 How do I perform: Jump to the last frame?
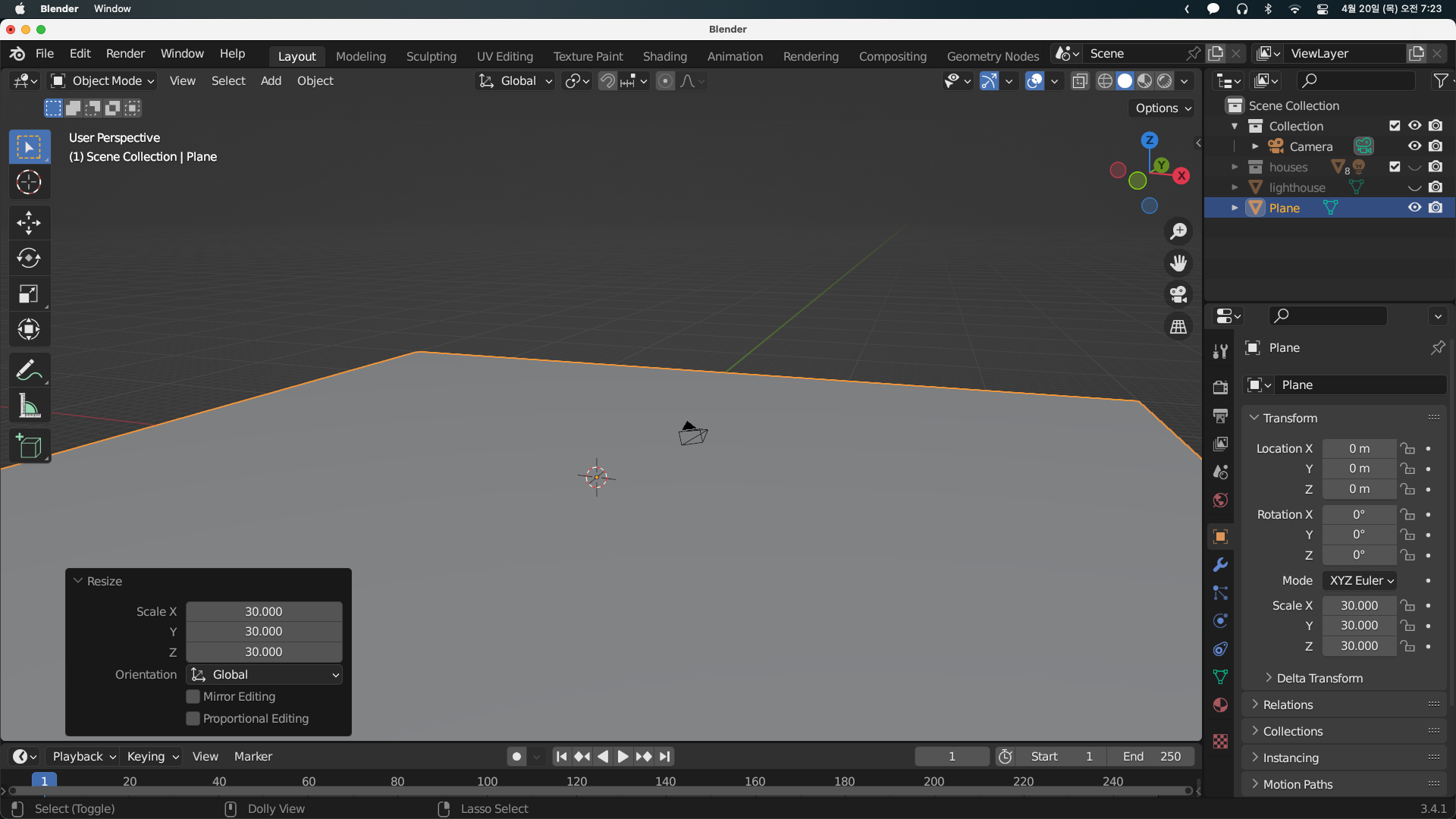tap(664, 756)
